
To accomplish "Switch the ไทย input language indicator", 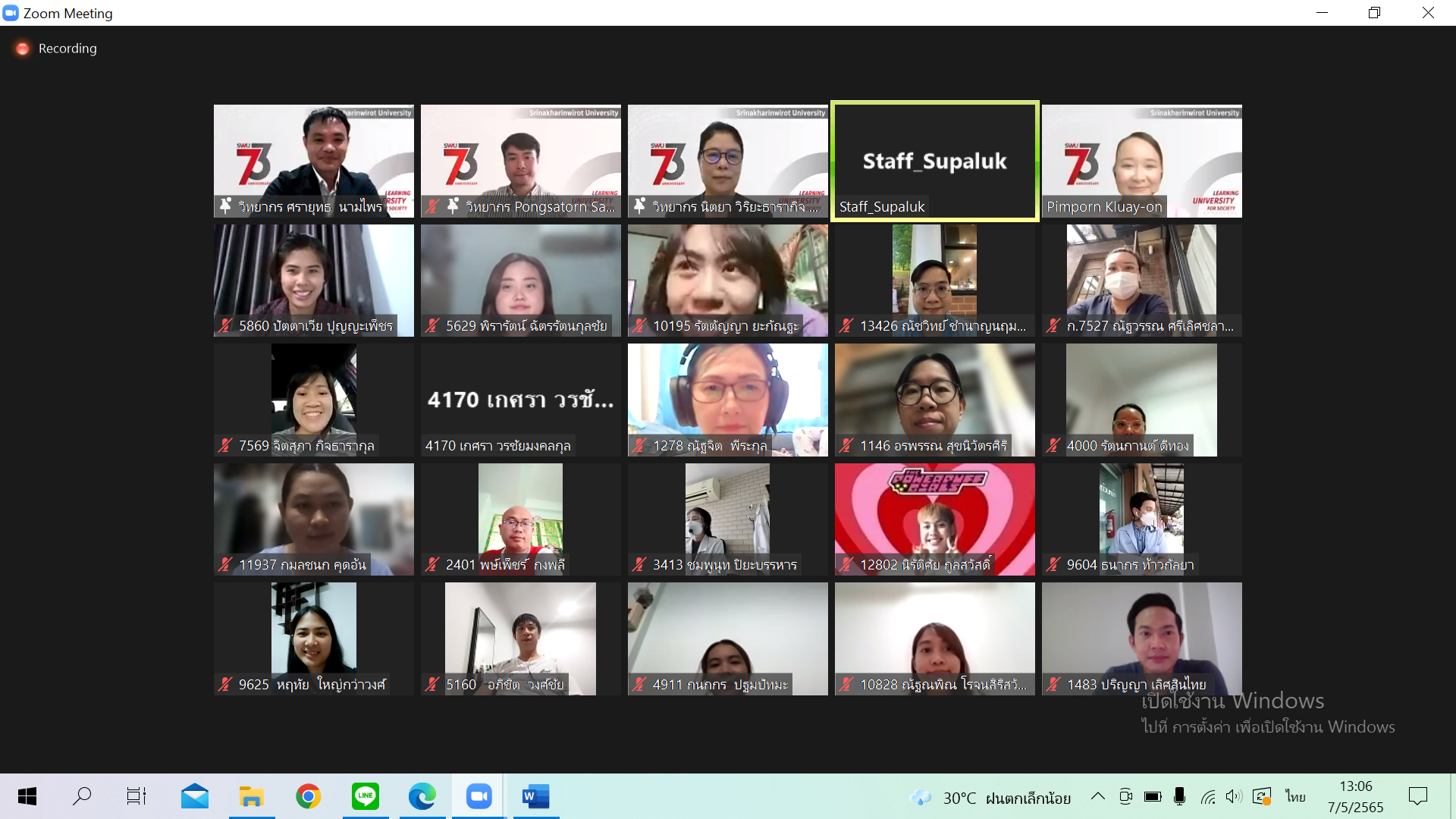I will coord(1295,796).
